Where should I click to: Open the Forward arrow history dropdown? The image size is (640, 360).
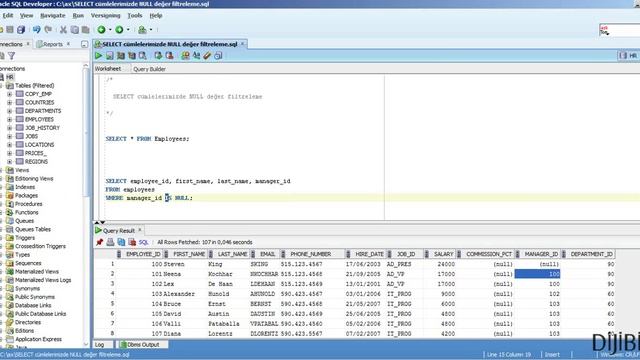click(x=128, y=29)
